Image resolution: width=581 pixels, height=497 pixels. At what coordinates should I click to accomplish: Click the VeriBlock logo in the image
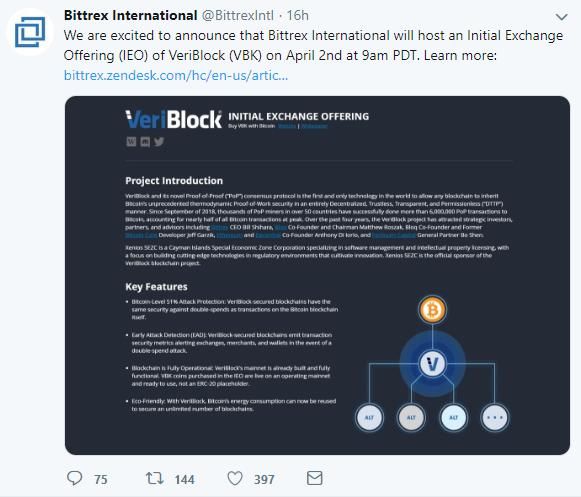173,119
